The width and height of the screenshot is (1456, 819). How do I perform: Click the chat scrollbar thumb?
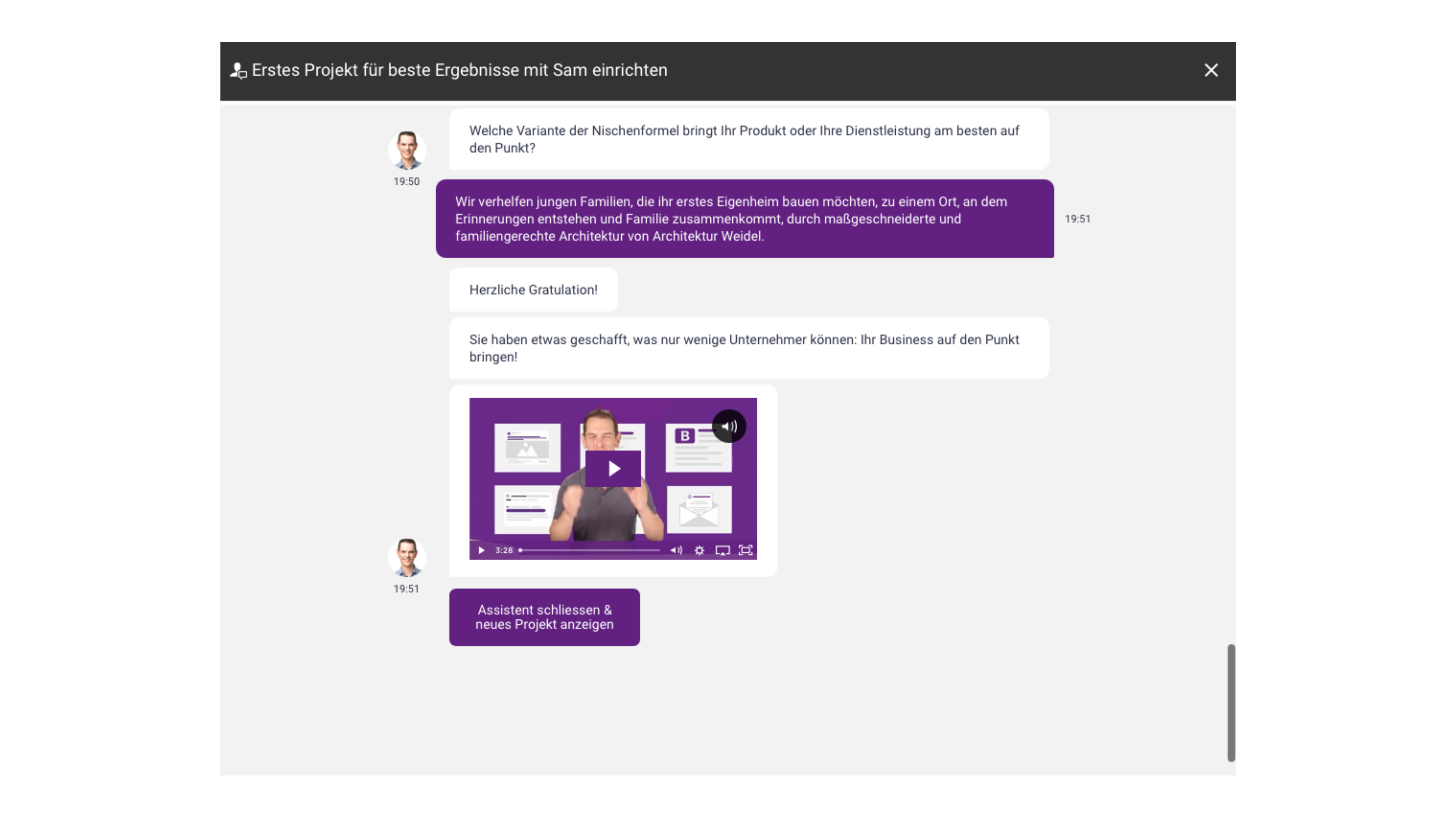pos(1231,703)
